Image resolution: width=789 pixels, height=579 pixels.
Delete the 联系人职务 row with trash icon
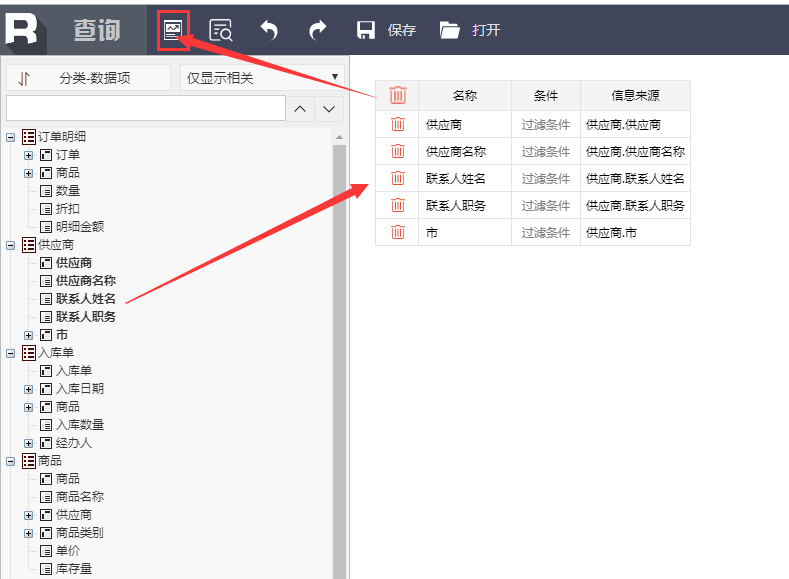(398, 205)
